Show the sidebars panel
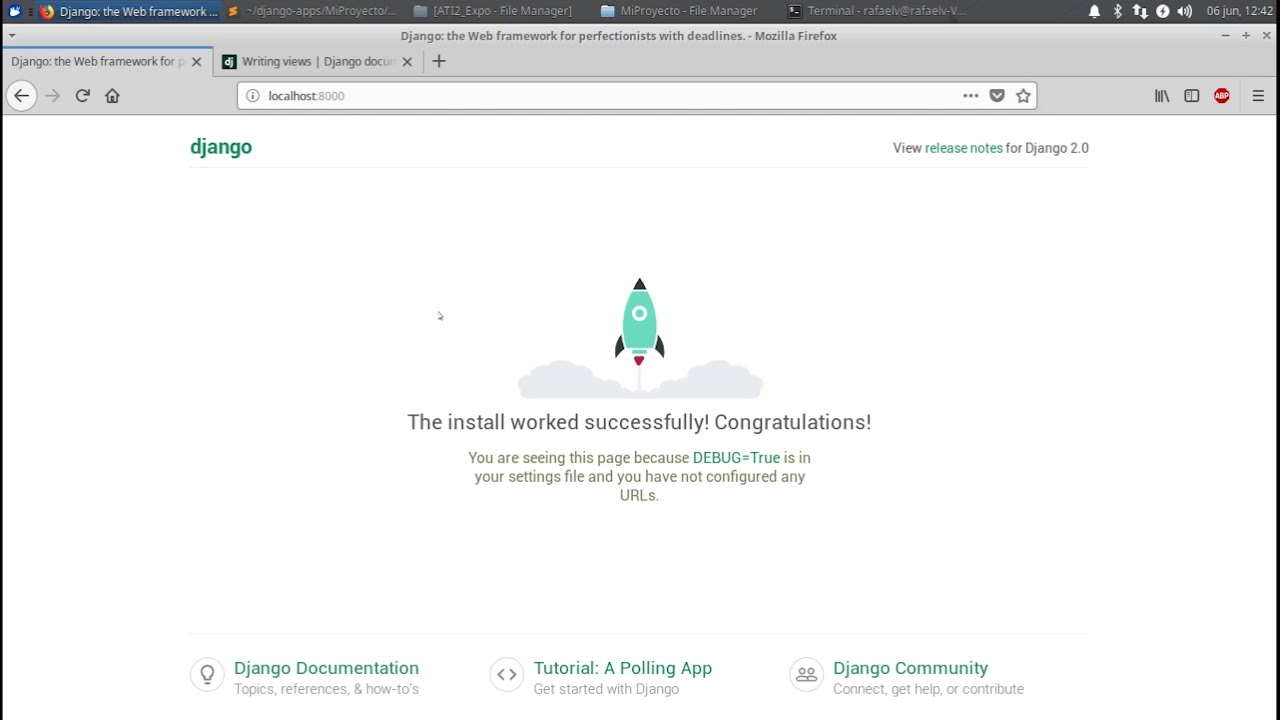Image resolution: width=1280 pixels, height=720 pixels. click(x=1192, y=96)
